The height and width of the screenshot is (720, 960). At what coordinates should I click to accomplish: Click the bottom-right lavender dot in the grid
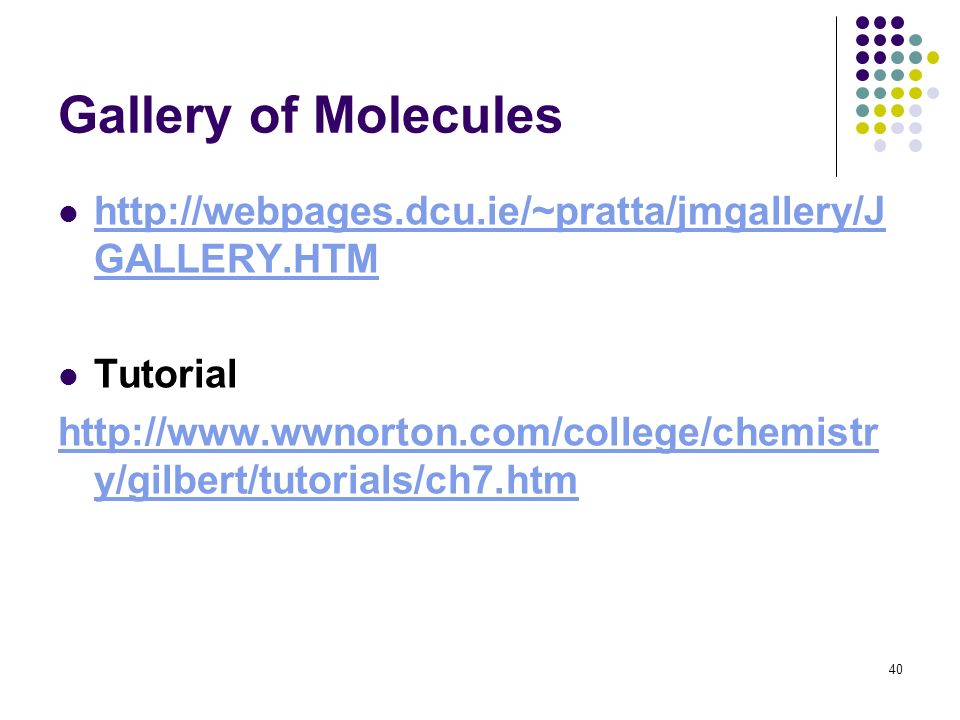[x=915, y=146]
